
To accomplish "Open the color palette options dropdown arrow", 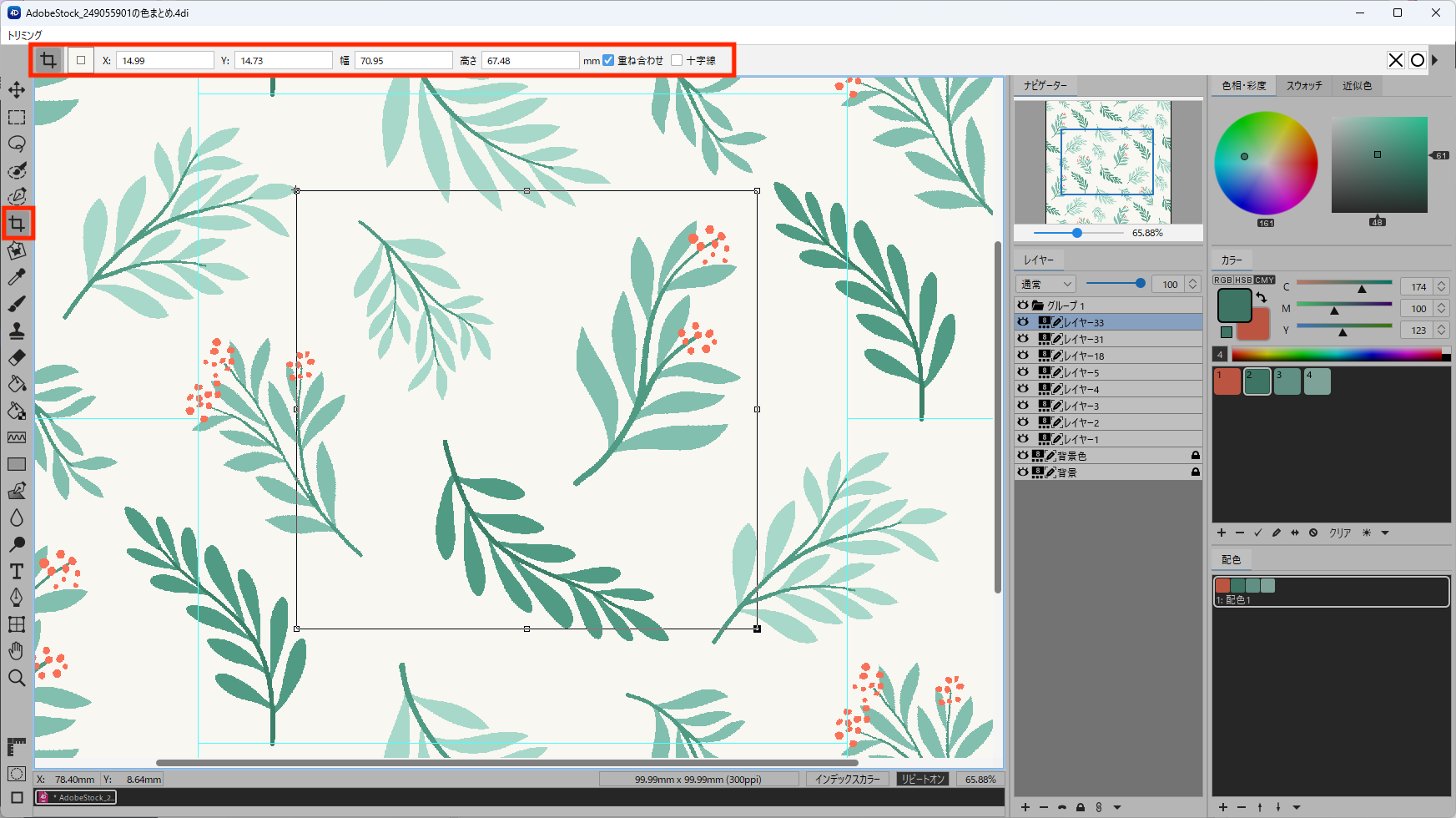I will (x=1385, y=533).
